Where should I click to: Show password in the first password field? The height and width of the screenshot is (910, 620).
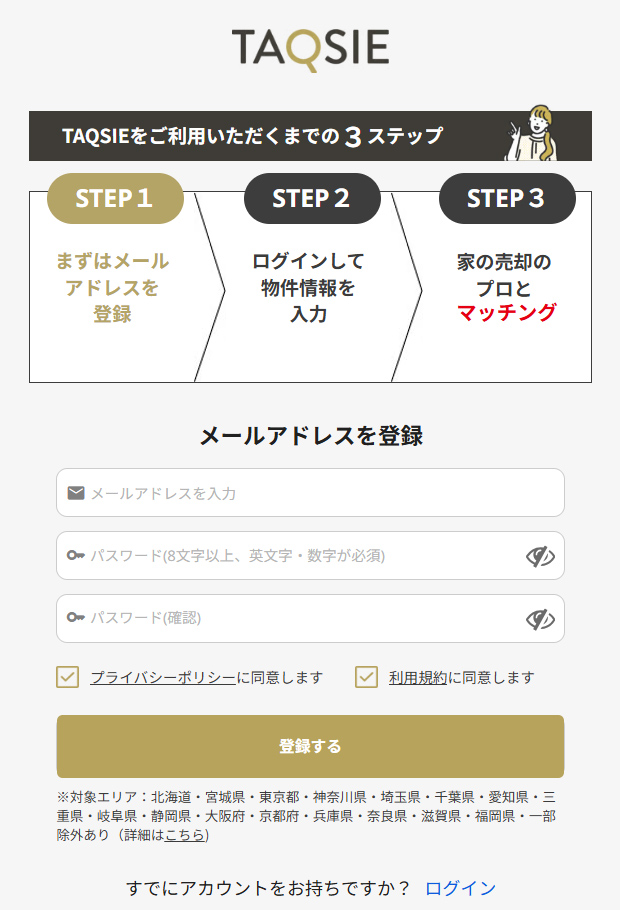tap(540, 557)
